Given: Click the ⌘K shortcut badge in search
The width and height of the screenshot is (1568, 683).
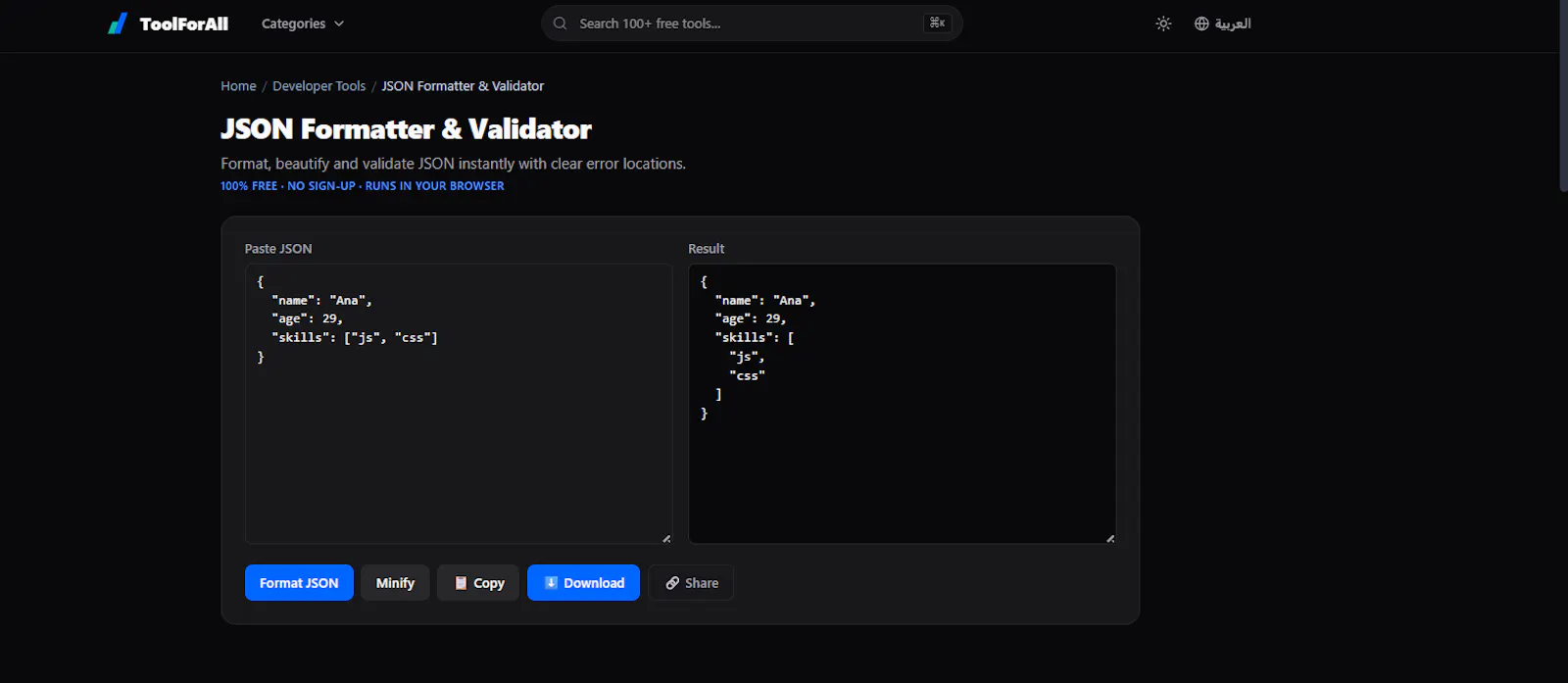Looking at the screenshot, I should click(x=937, y=23).
